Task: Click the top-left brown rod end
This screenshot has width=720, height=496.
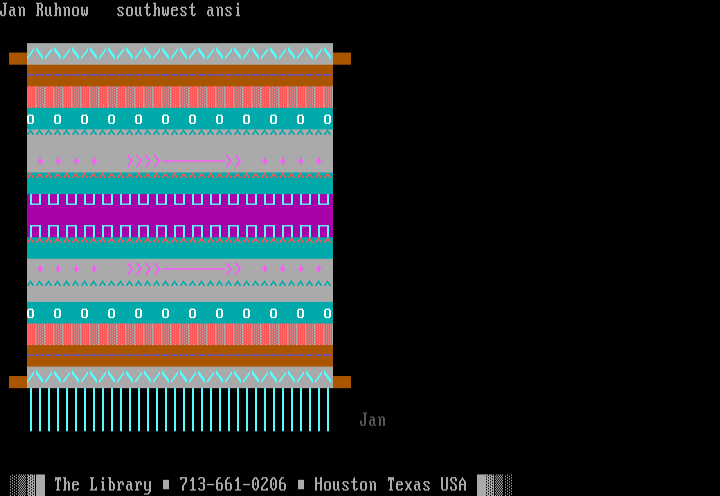Action: pos(18,58)
